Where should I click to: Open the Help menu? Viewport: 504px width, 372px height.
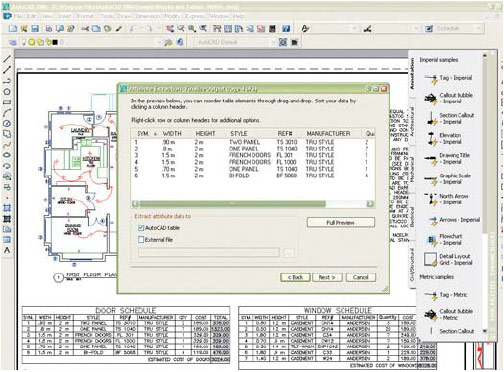tap(238, 16)
